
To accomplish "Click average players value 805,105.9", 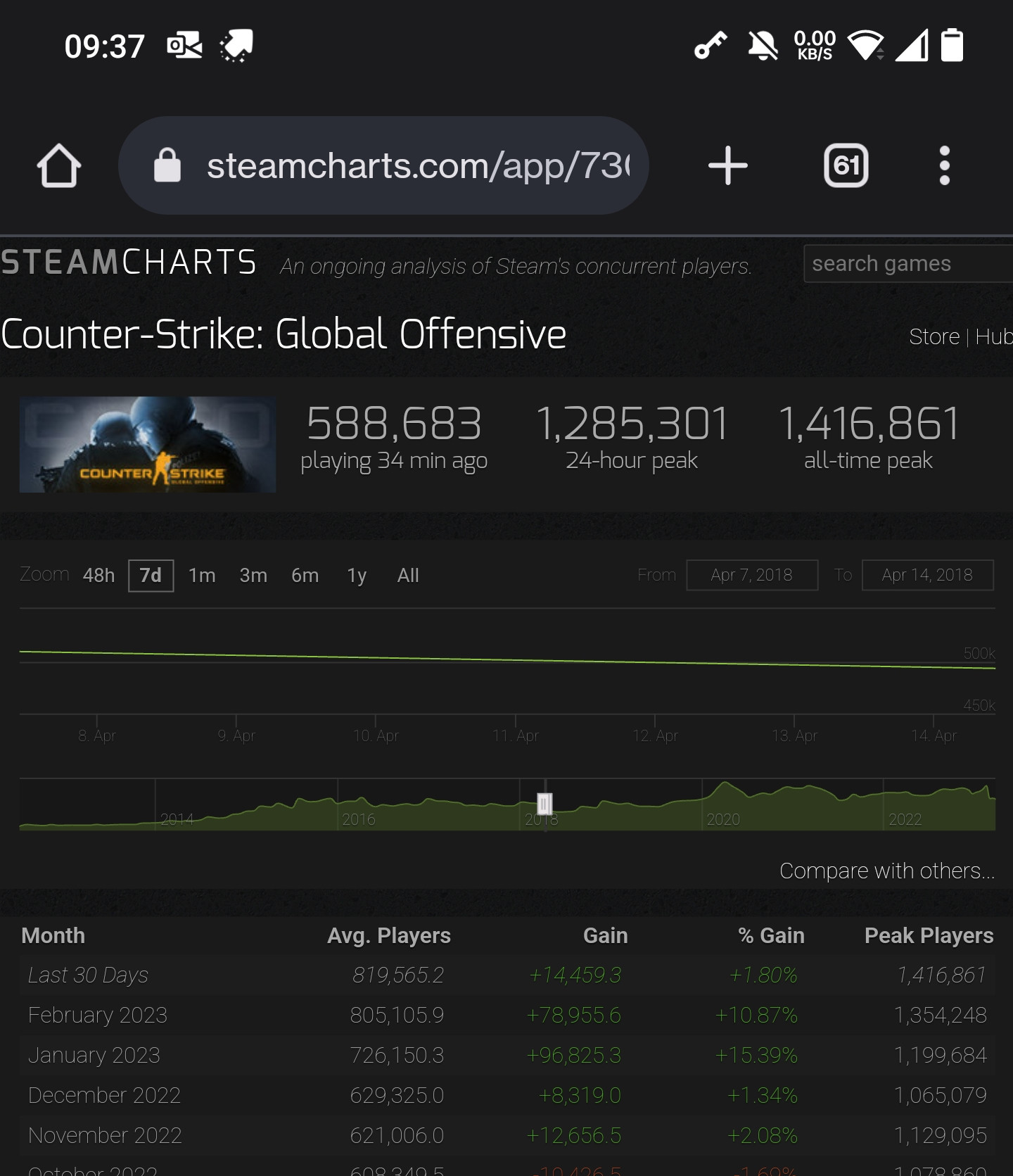I will (x=397, y=1016).
